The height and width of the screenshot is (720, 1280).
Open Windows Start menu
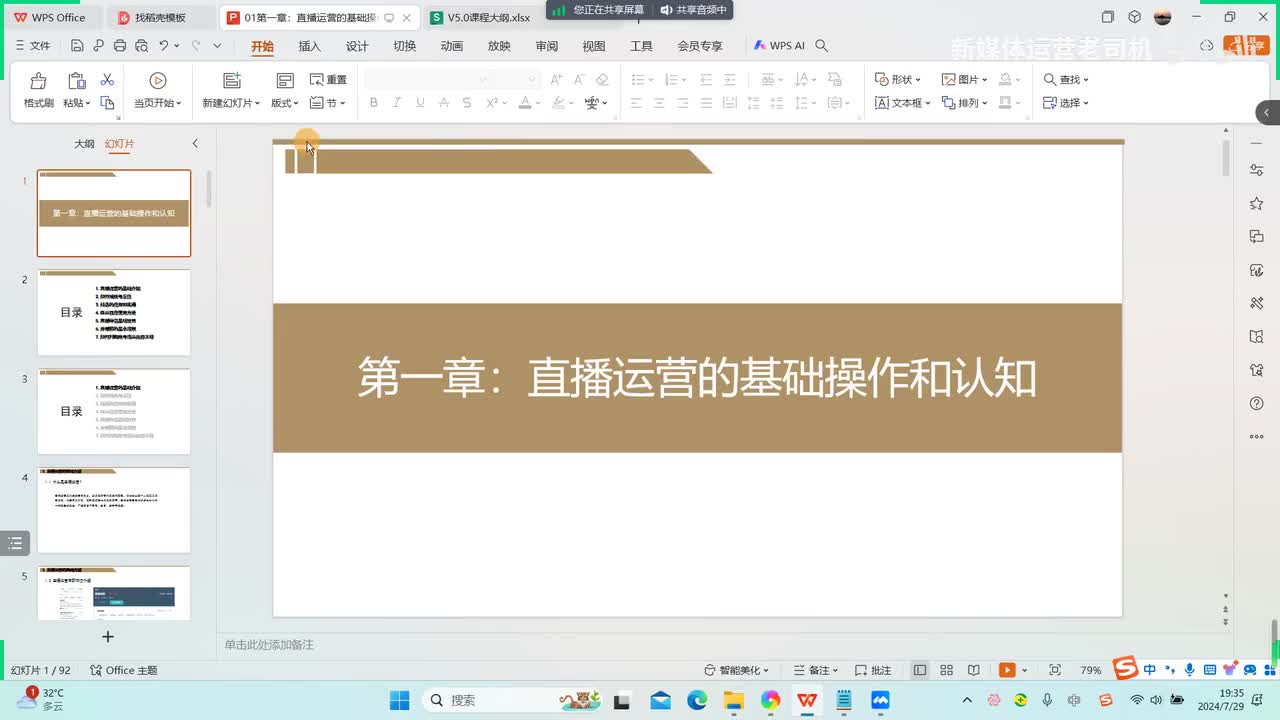pos(399,700)
